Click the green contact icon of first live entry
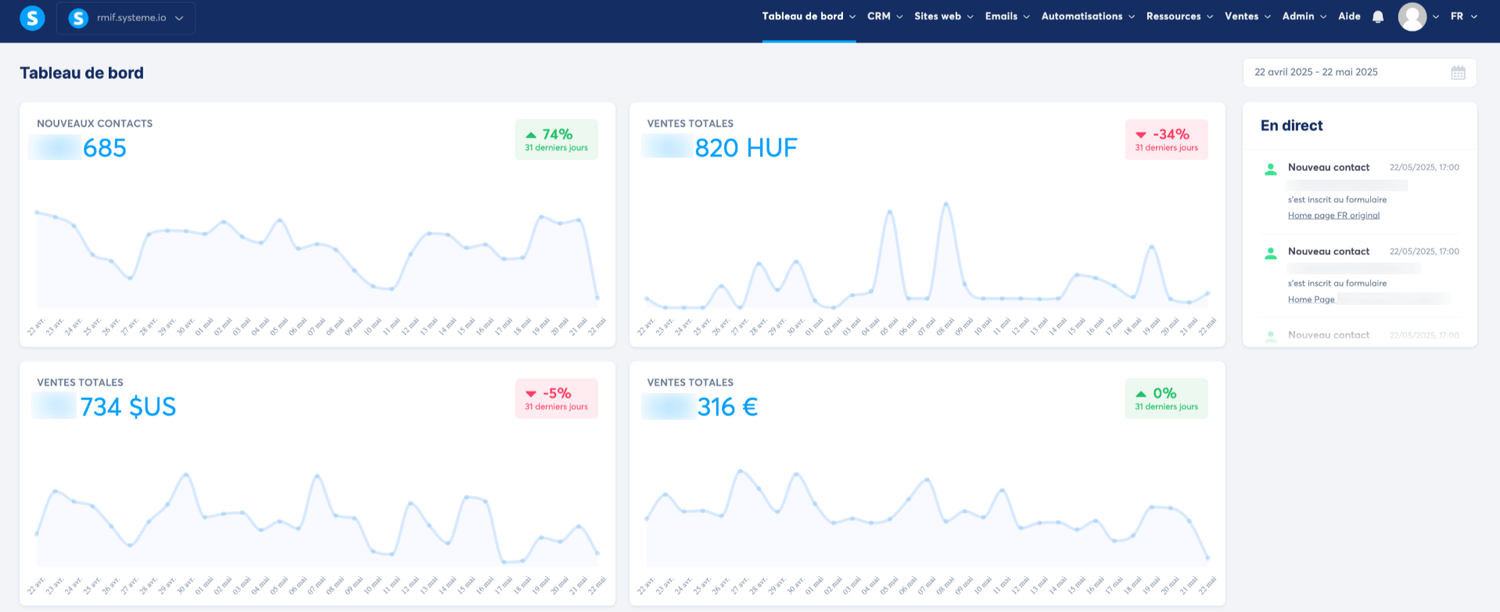1500x612 pixels. click(1271, 169)
